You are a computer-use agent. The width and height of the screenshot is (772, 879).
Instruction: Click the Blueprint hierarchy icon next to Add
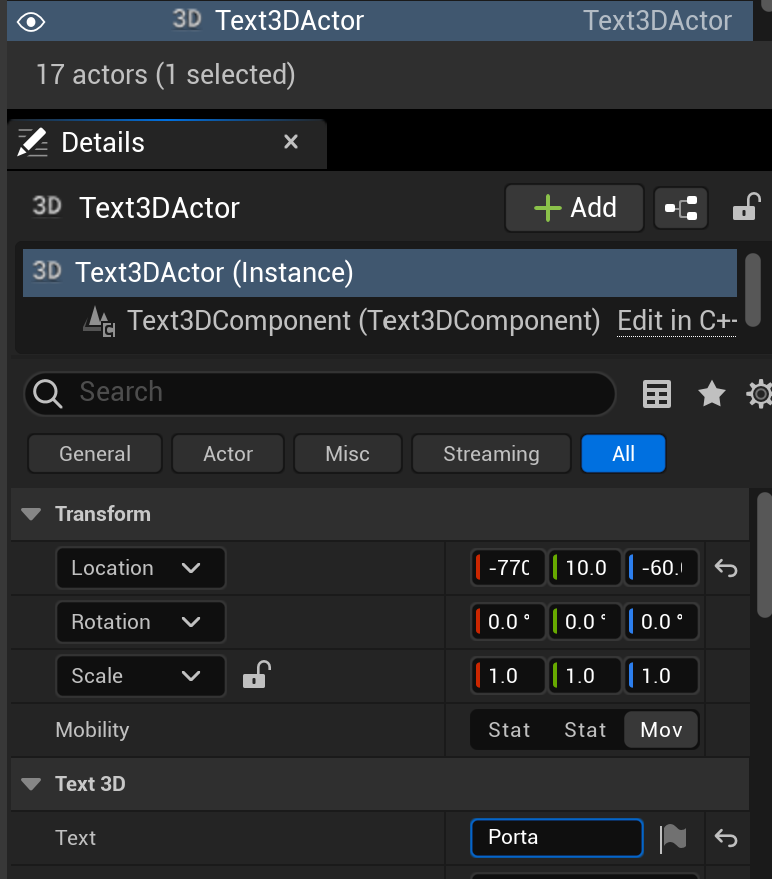[x=681, y=208]
